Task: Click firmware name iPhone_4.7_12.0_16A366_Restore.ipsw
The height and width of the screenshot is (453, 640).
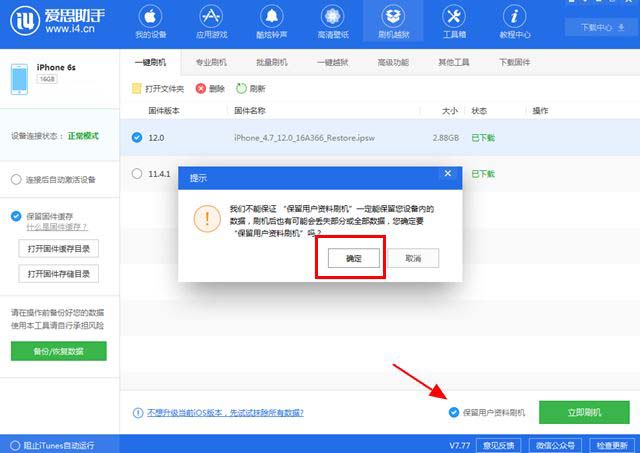Action: click(x=304, y=138)
